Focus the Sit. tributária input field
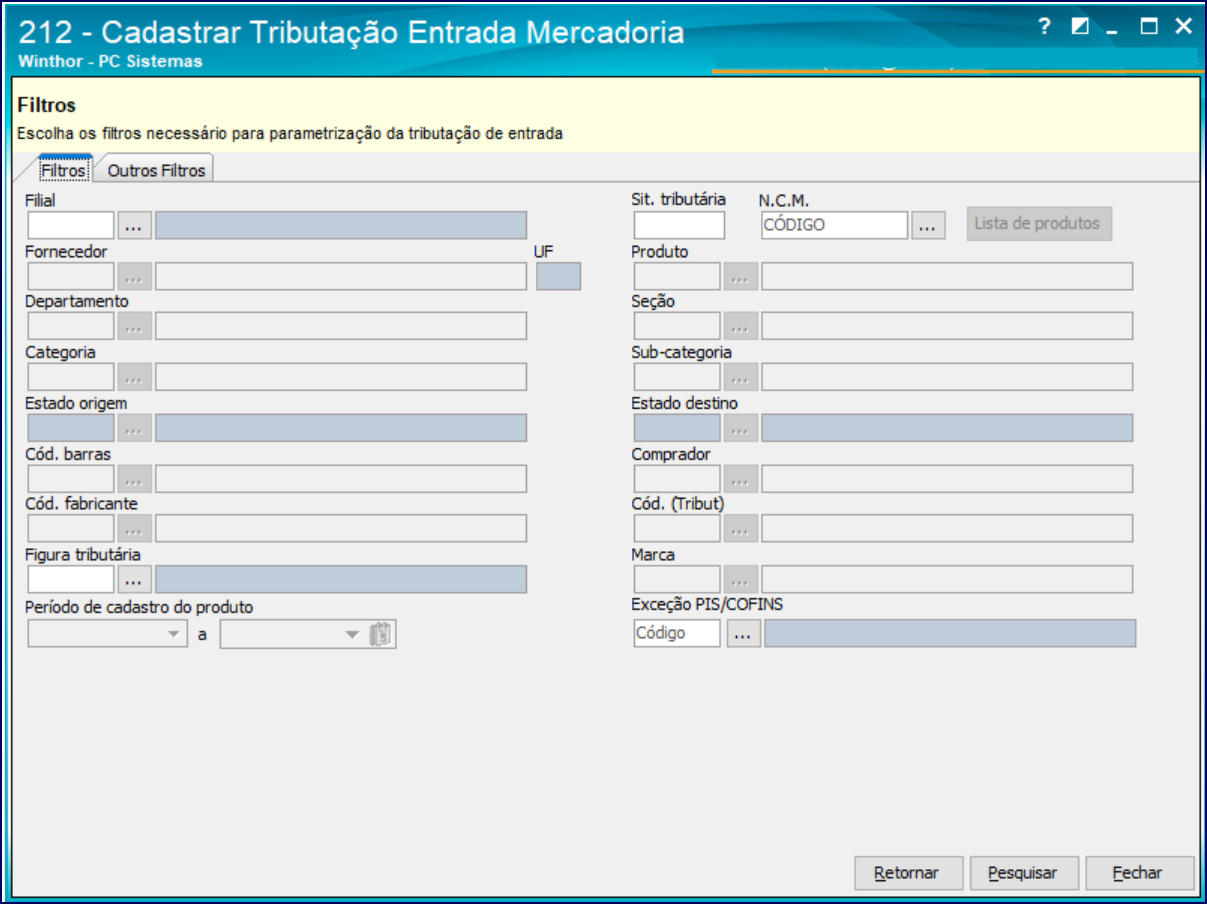Viewport: 1207px width, 904px height. point(679,226)
